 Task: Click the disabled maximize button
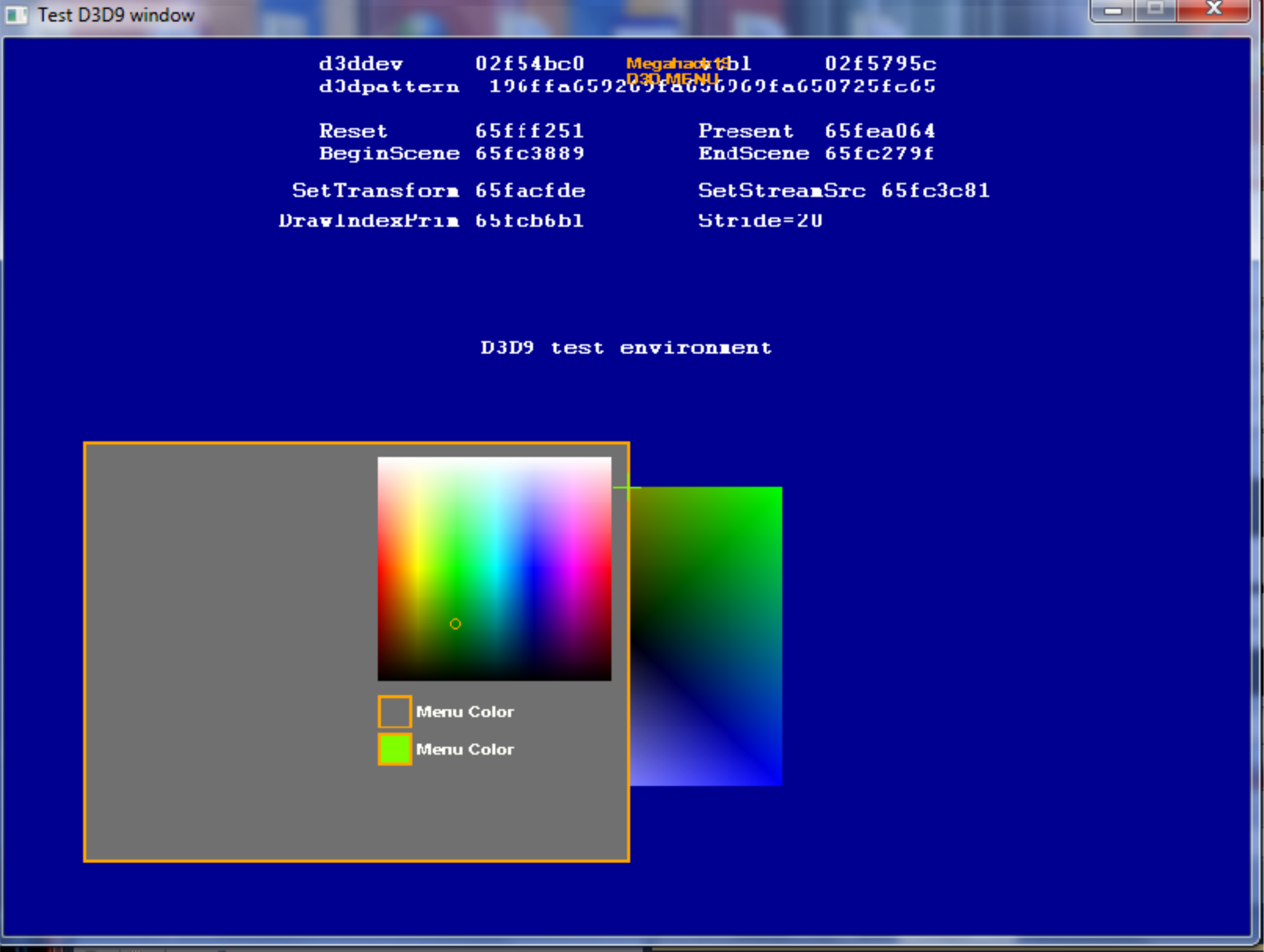pyautogui.click(x=1155, y=10)
